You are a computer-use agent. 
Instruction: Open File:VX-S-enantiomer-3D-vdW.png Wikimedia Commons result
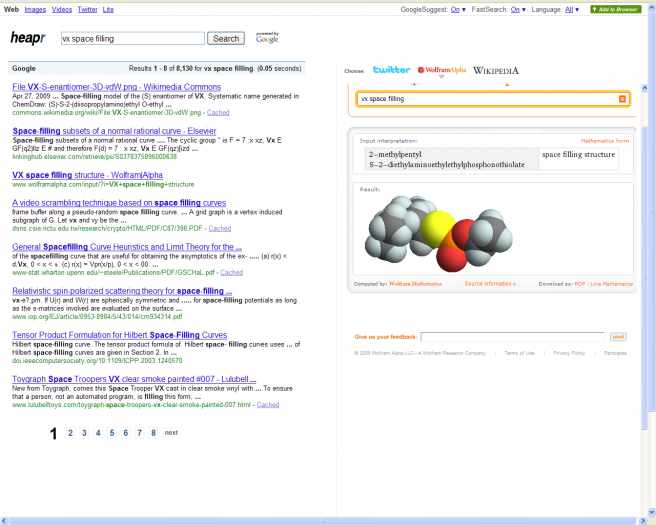(x=116, y=87)
